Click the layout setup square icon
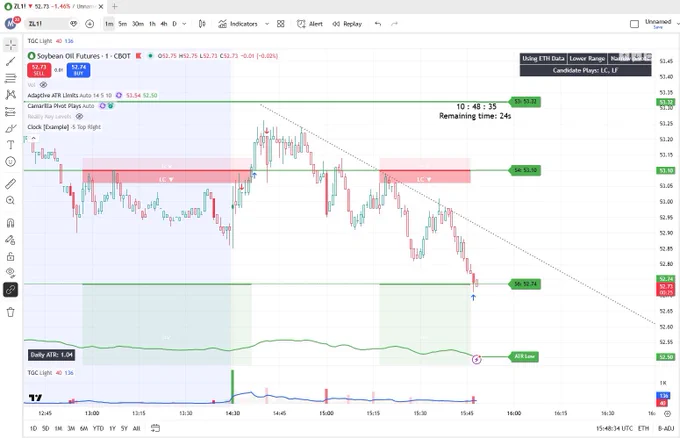Screen dimensions: 680x438 coord(634,24)
